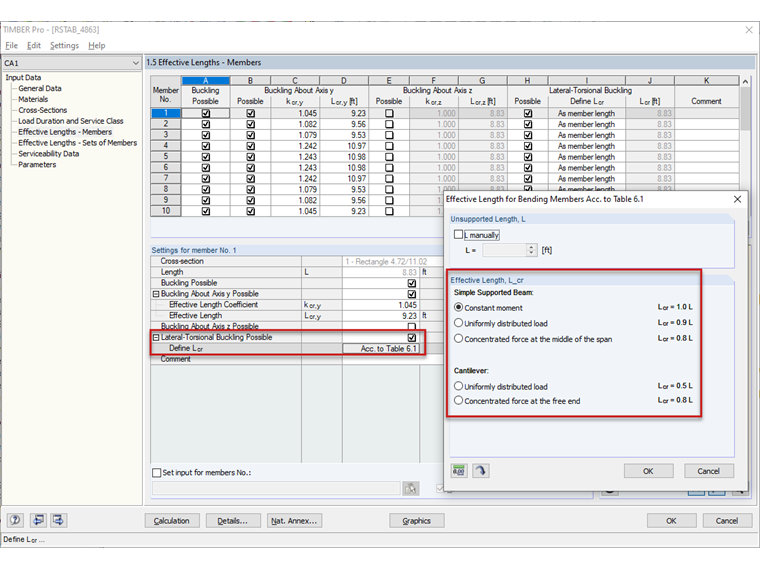This screenshot has height=570, width=760.
Task: Open the CA1 case dropdown
Action: click(x=135, y=63)
